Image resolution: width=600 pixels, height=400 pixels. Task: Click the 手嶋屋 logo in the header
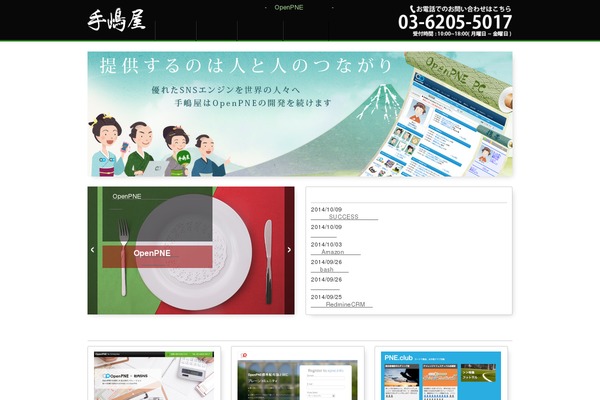coord(116,21)
